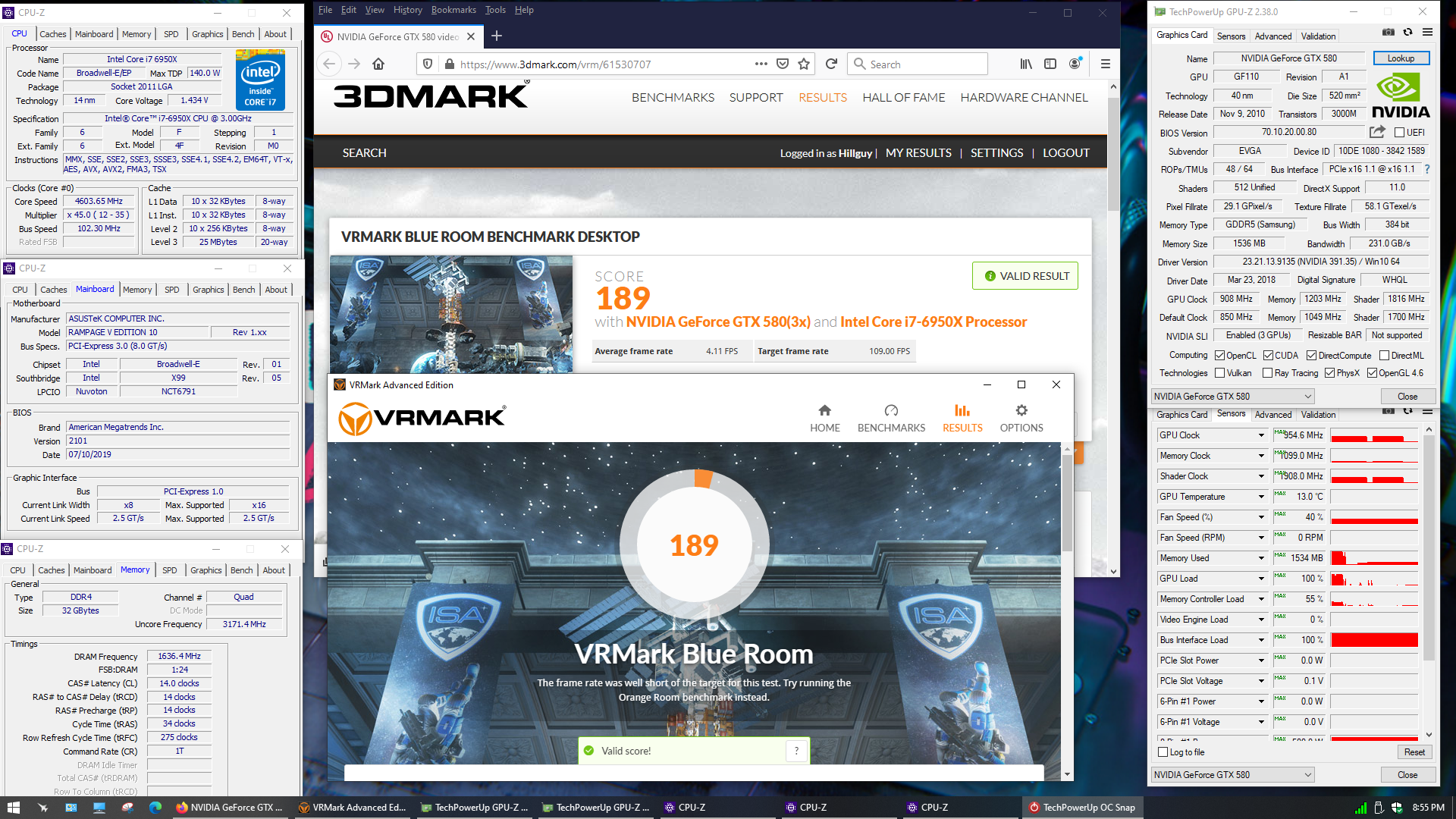The image size is (1456, 819).
Task: Toggle the UEFI checkbox in GPU-Z
Action: pyautogui.click(x=1399, y=133)
